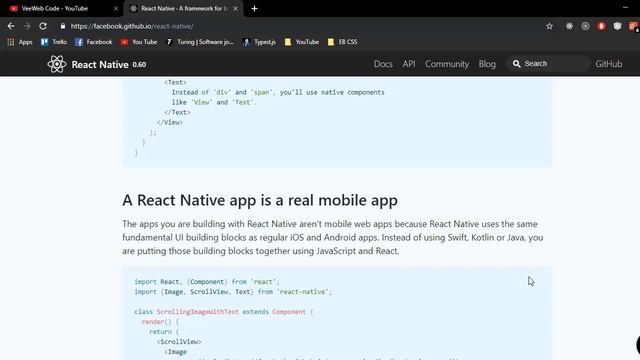Open the Docs navigation item
Image resolution: width=640 pixels, height=360 pixels.
pyautogui.click(x=383, y=64)
